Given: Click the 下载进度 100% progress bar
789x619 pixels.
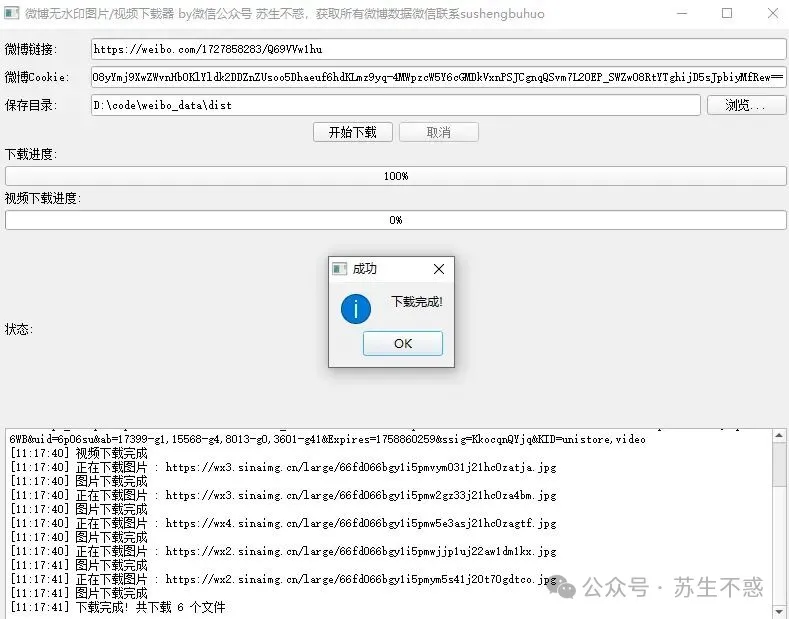Looking at the screenshot, I should coord(396,176).
